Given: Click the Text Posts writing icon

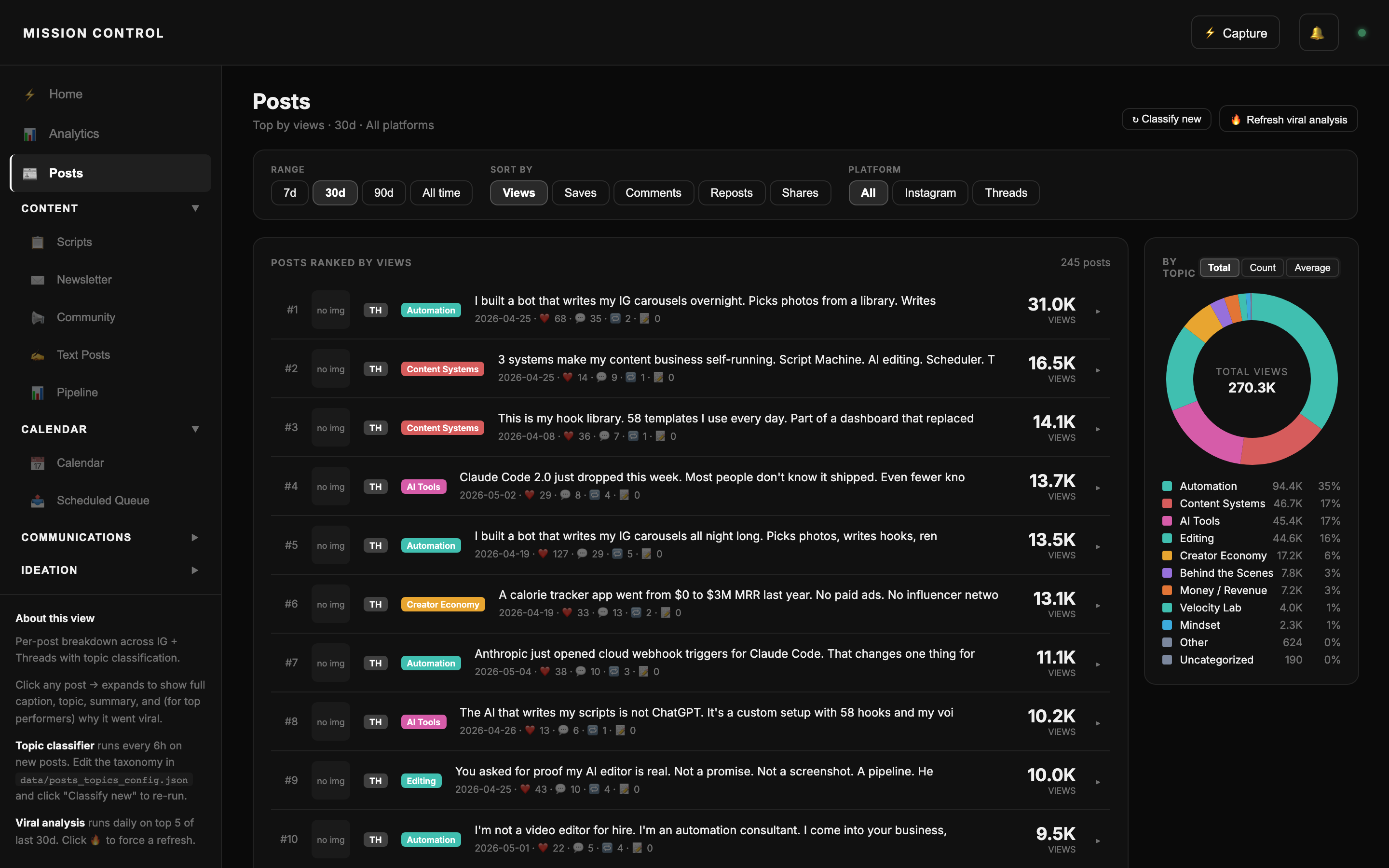Looking at the screenshot, I should pyautogui.click(x=38, y=355).
